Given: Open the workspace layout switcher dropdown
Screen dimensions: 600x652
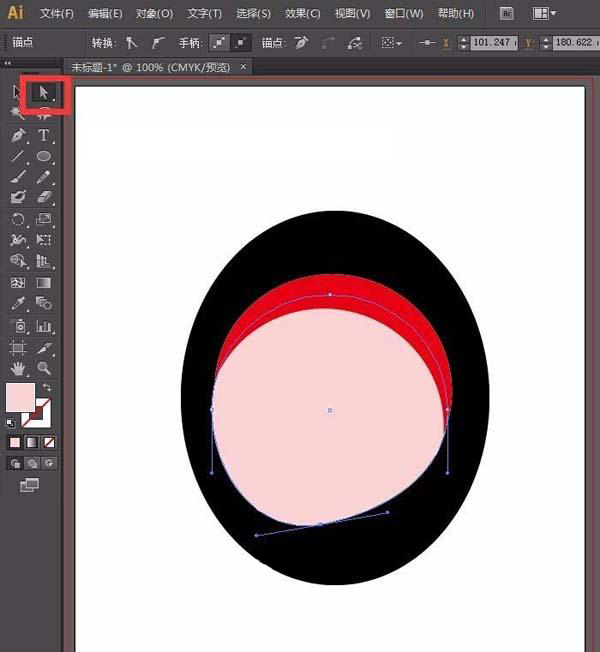Looking at the screenshot, I should (545, 14).
